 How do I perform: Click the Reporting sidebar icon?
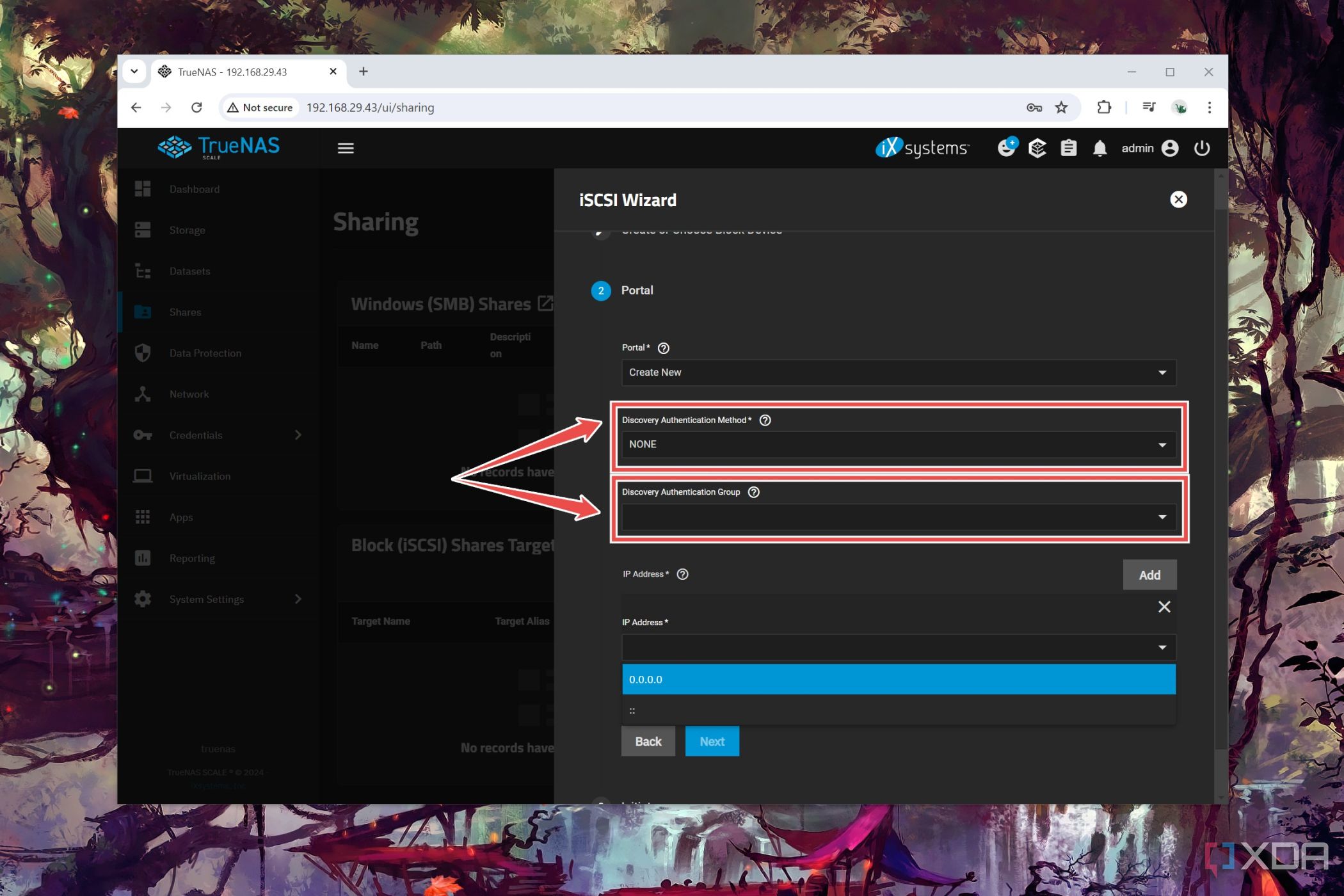[143, 557]
